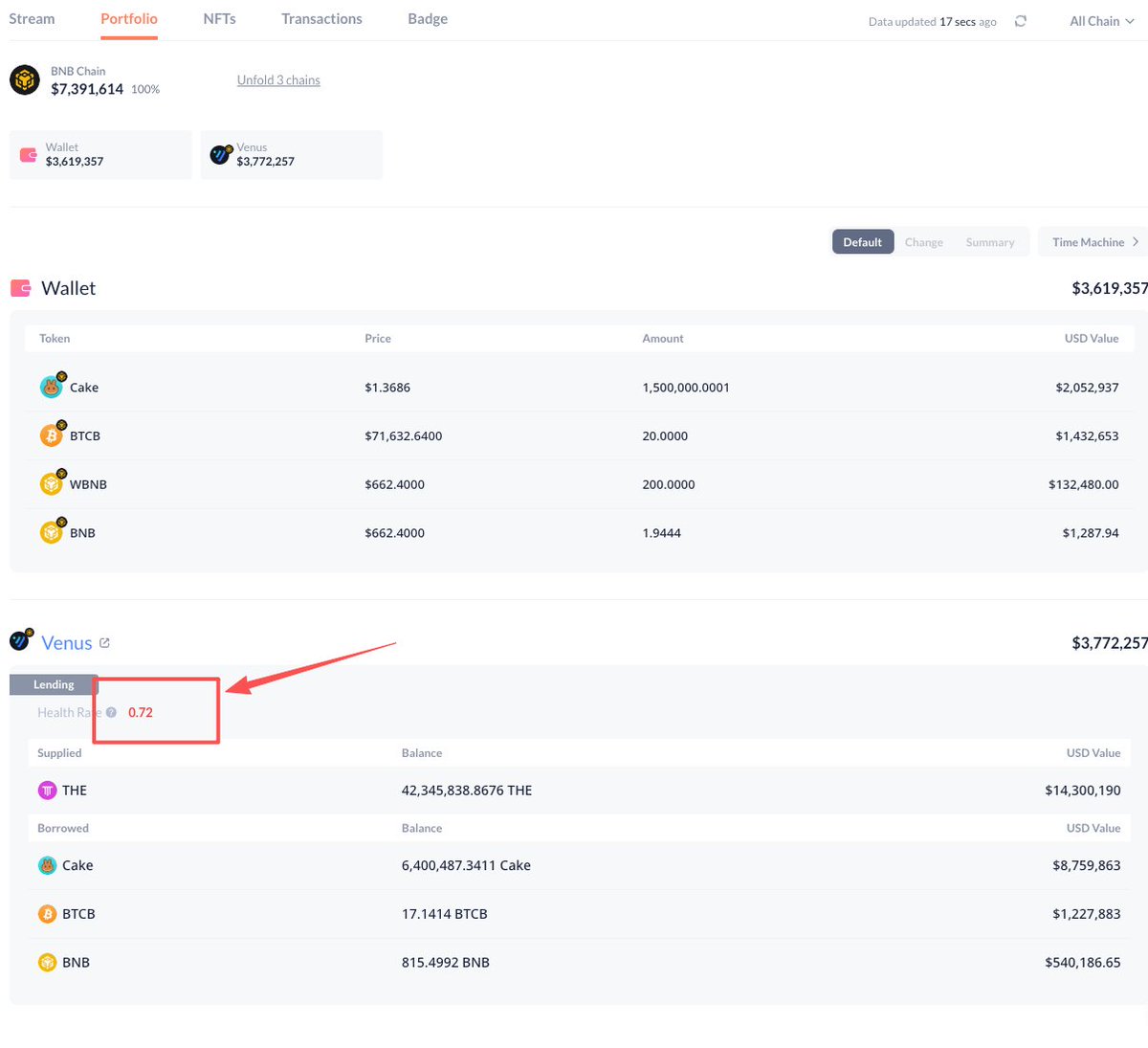
Task: Click the BNB USD value $1,287.94
Action: [1091, 533]
